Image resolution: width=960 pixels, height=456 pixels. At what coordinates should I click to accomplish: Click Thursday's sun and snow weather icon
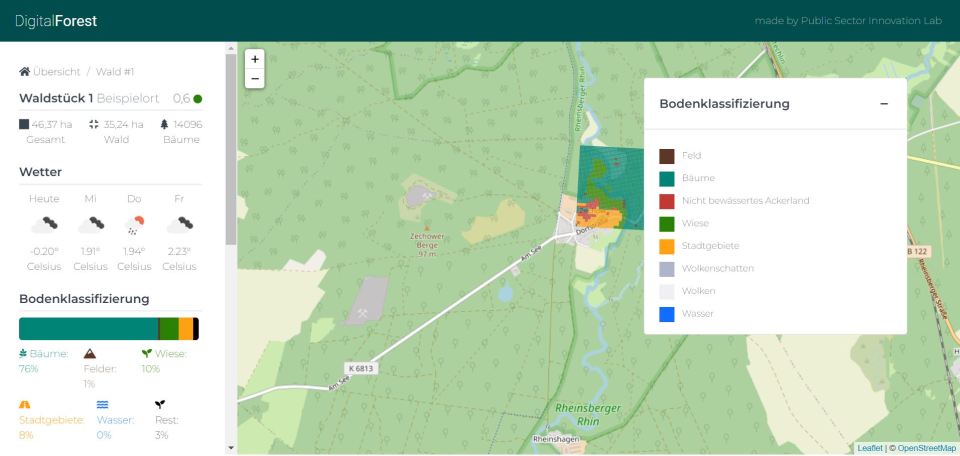click(134, 226)
